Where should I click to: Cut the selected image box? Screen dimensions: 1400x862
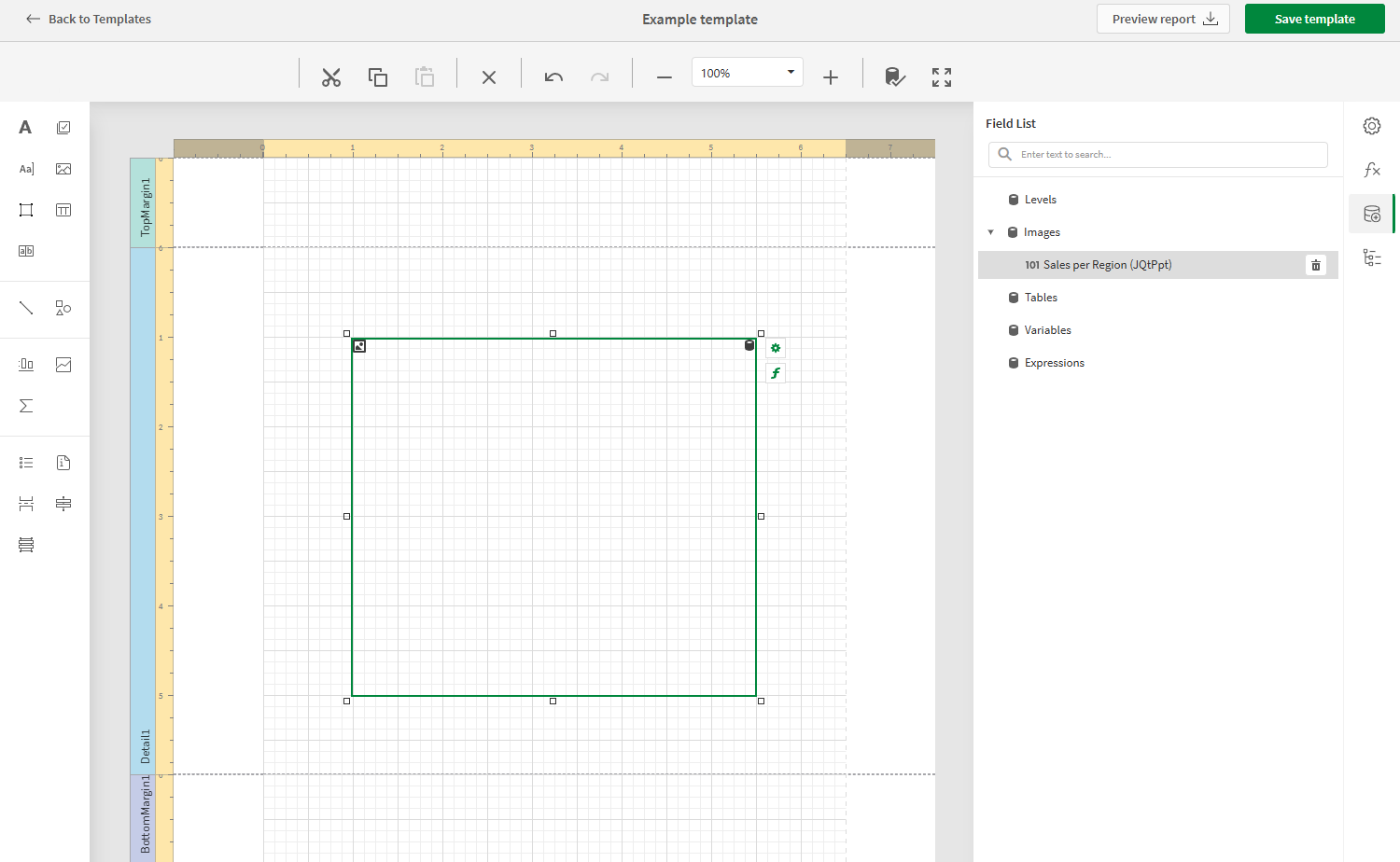(x=330, y=77)
